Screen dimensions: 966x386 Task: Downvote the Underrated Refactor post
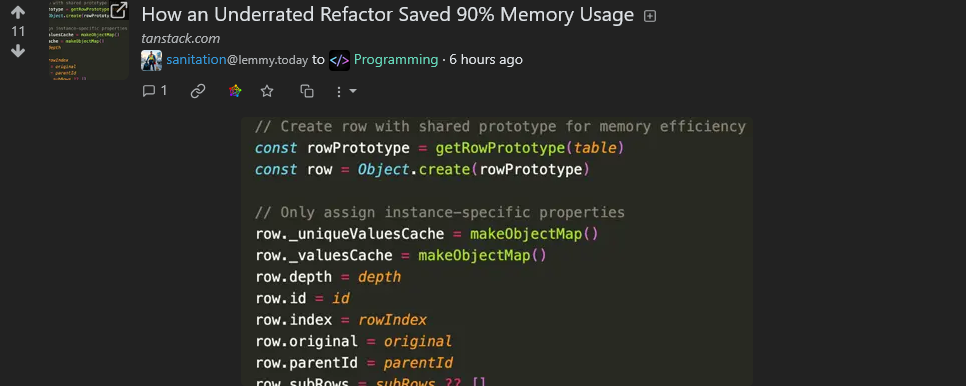pyautogui.click(x=18, y=51)
